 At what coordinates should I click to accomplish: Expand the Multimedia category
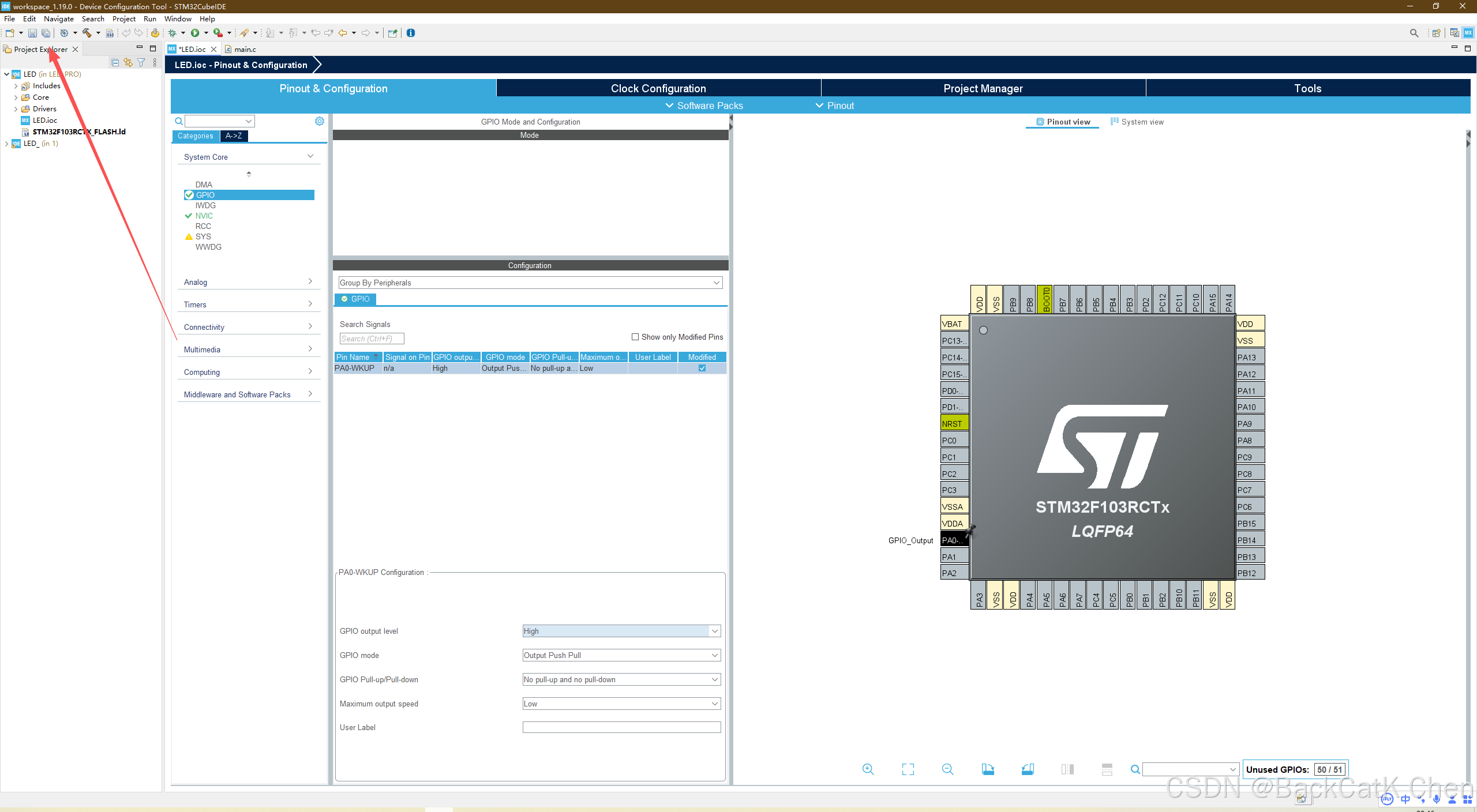[249, 349]
